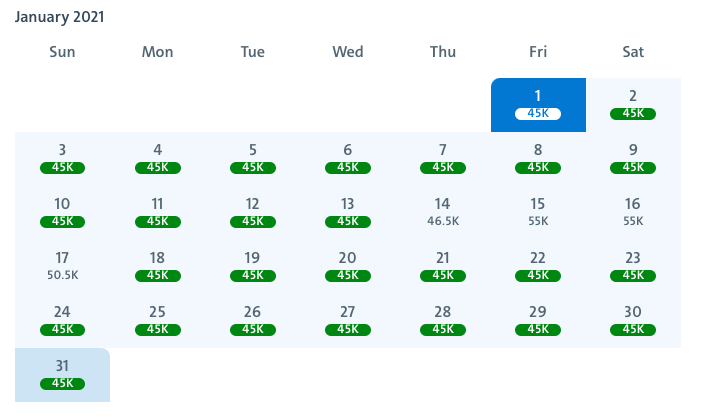This screenshot has height=420, width=702.
Task: Click January 18 date cell
Action: point(157,266)
